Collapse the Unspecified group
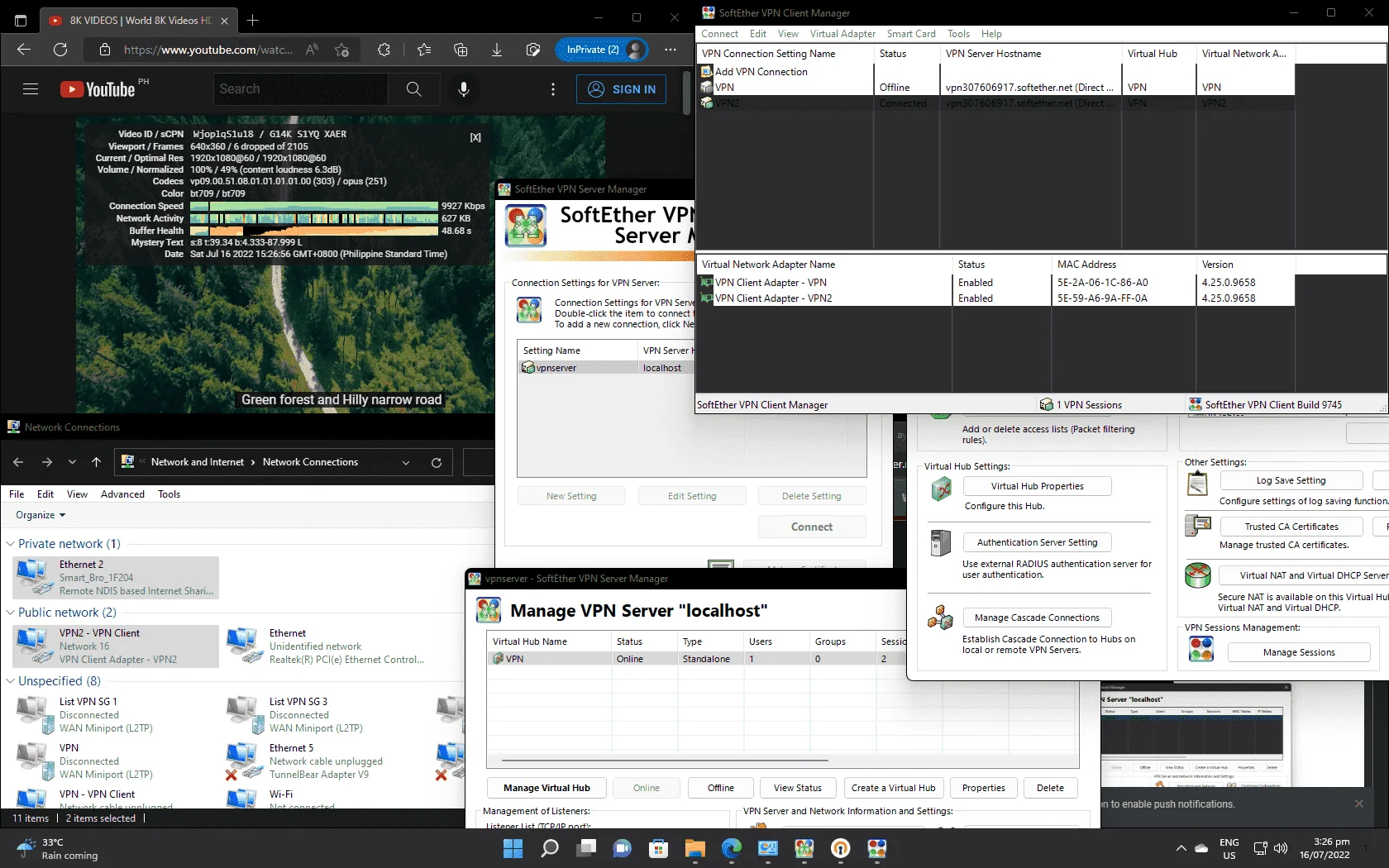 pos(10,681)
